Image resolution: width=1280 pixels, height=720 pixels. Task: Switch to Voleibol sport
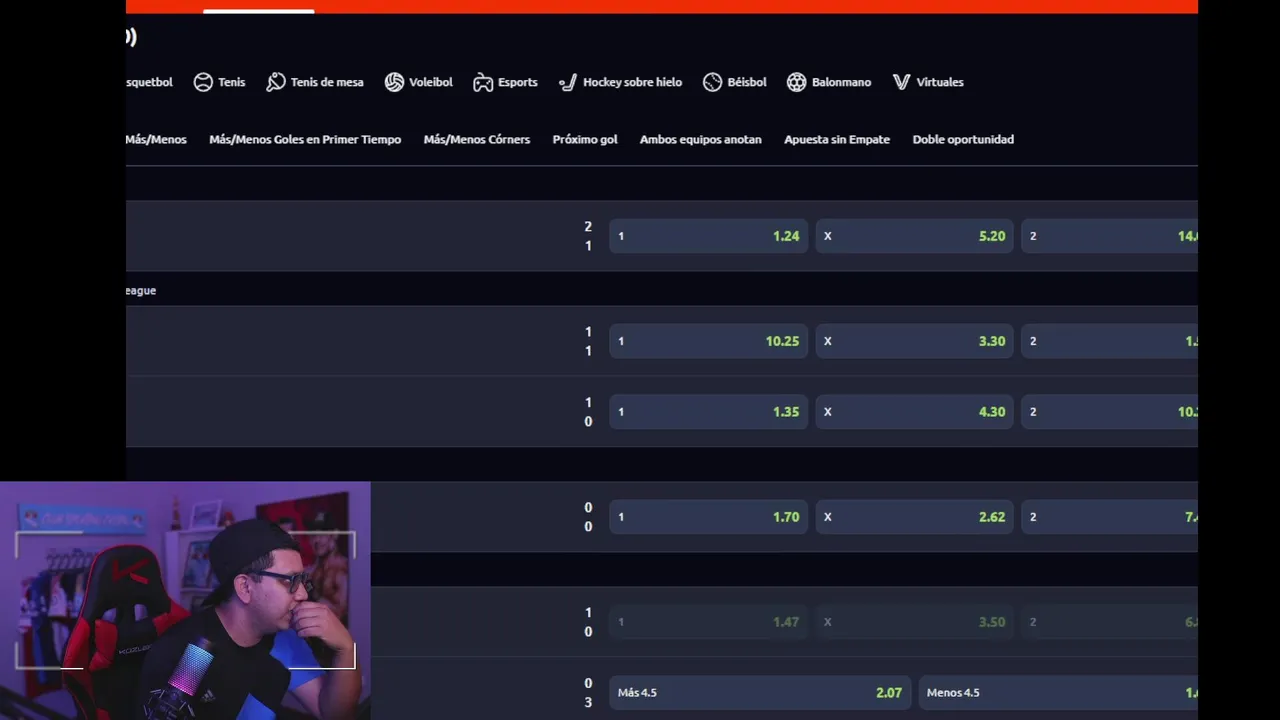coord(431,82)
